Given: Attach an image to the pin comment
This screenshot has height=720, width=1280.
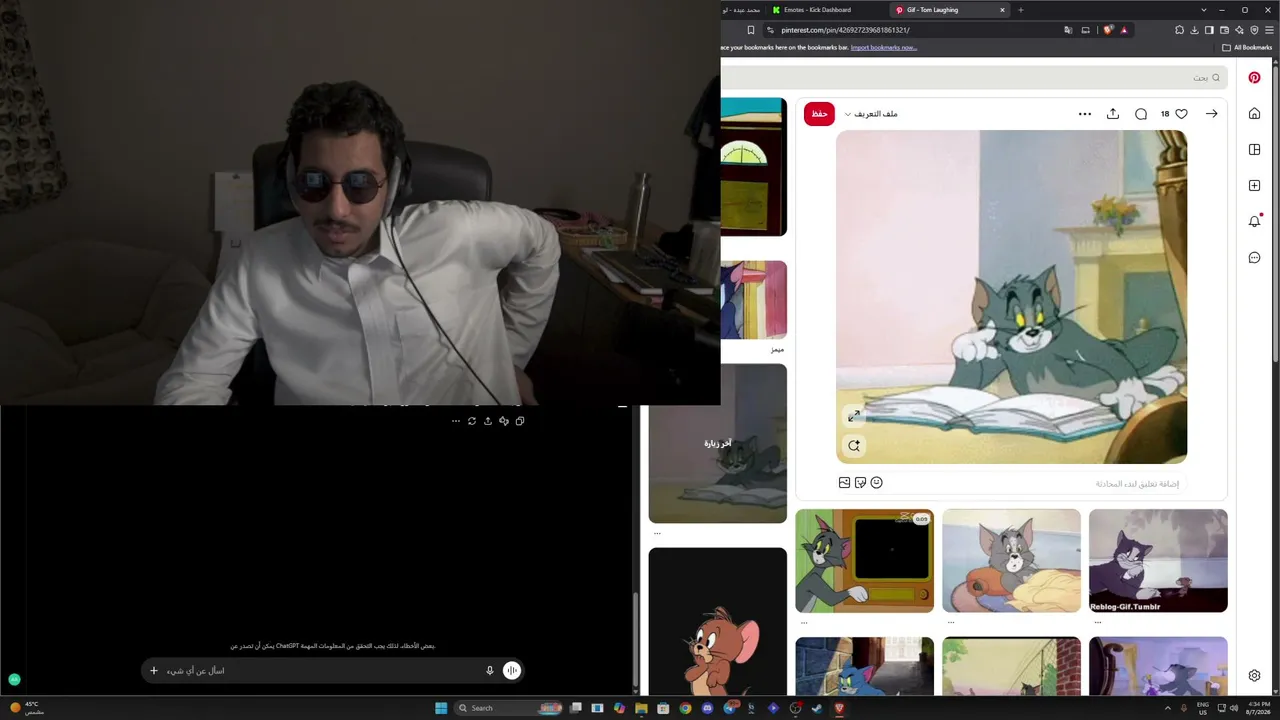Looking at the screenshot, I should (844, 483).
